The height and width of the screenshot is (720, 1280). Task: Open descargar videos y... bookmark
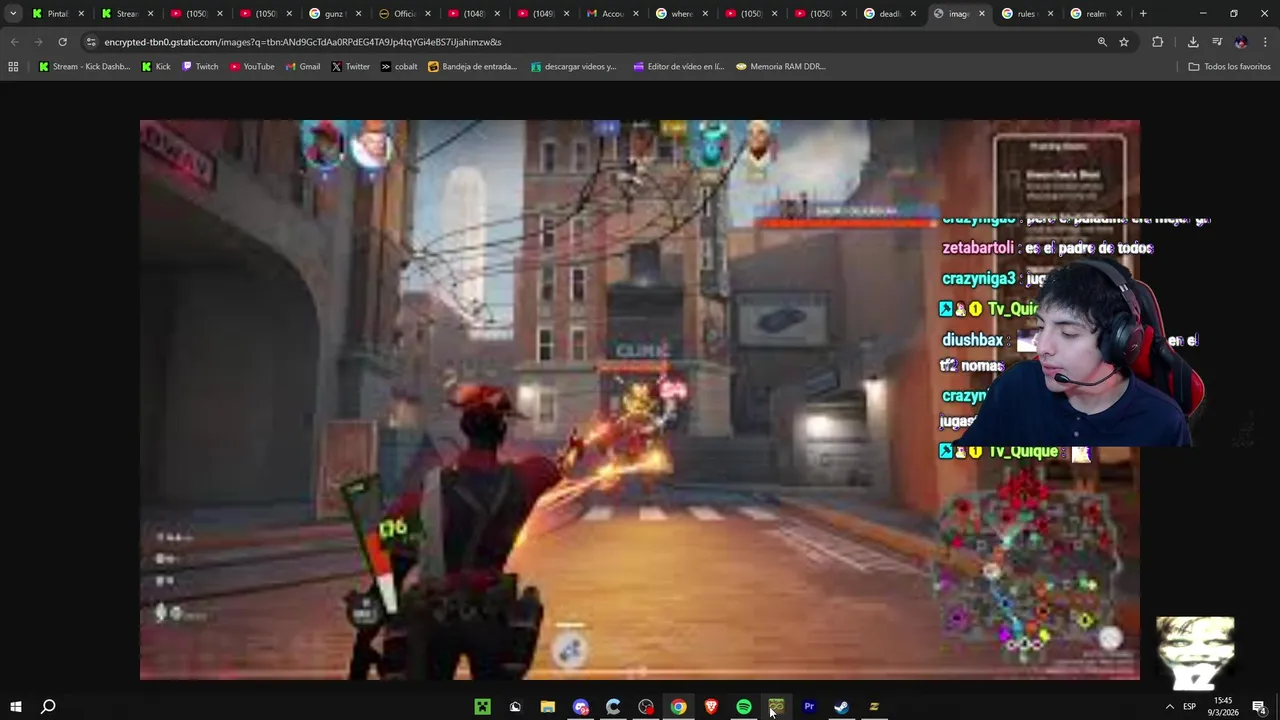(x=574, y=67)
